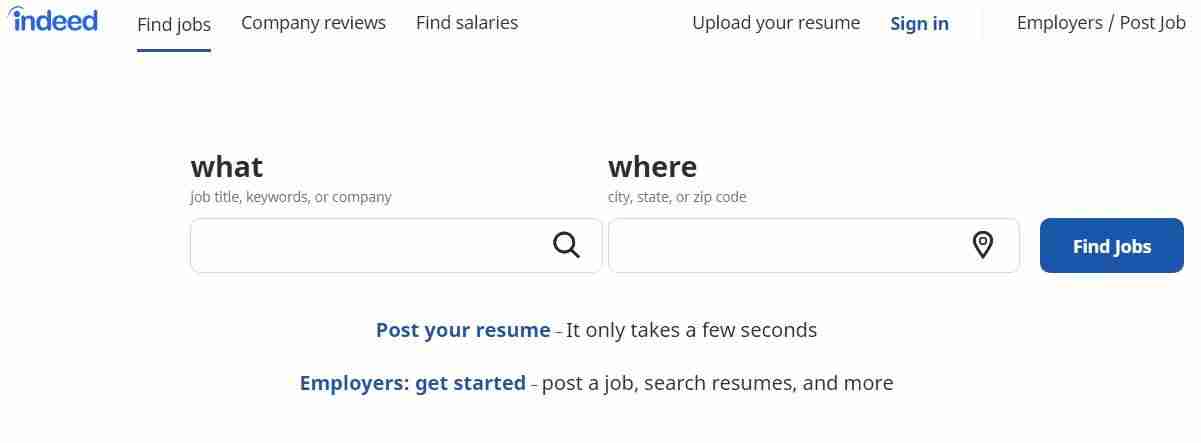The width and height of the screenshot is (1201, 443).
Task: Click the magnifying glass search icon
Action: (566, 245)
